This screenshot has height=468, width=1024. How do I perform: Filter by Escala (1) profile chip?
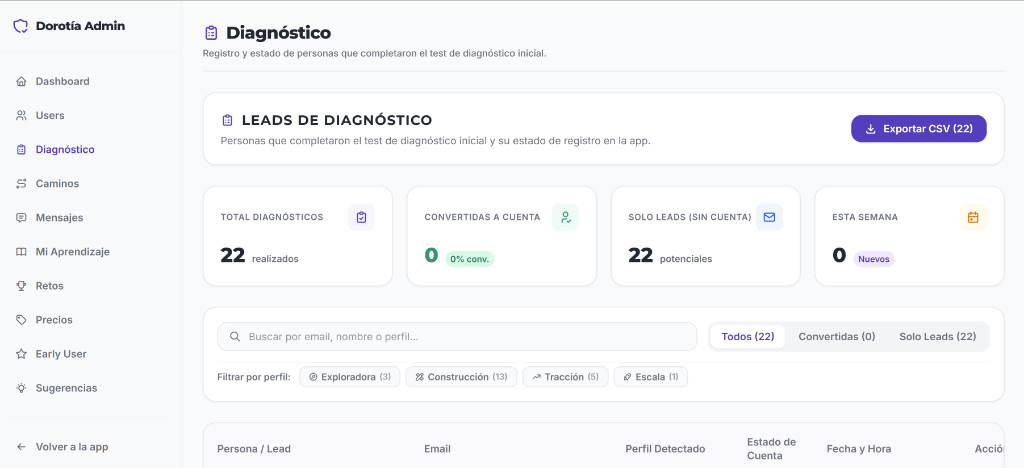[650, 377]
